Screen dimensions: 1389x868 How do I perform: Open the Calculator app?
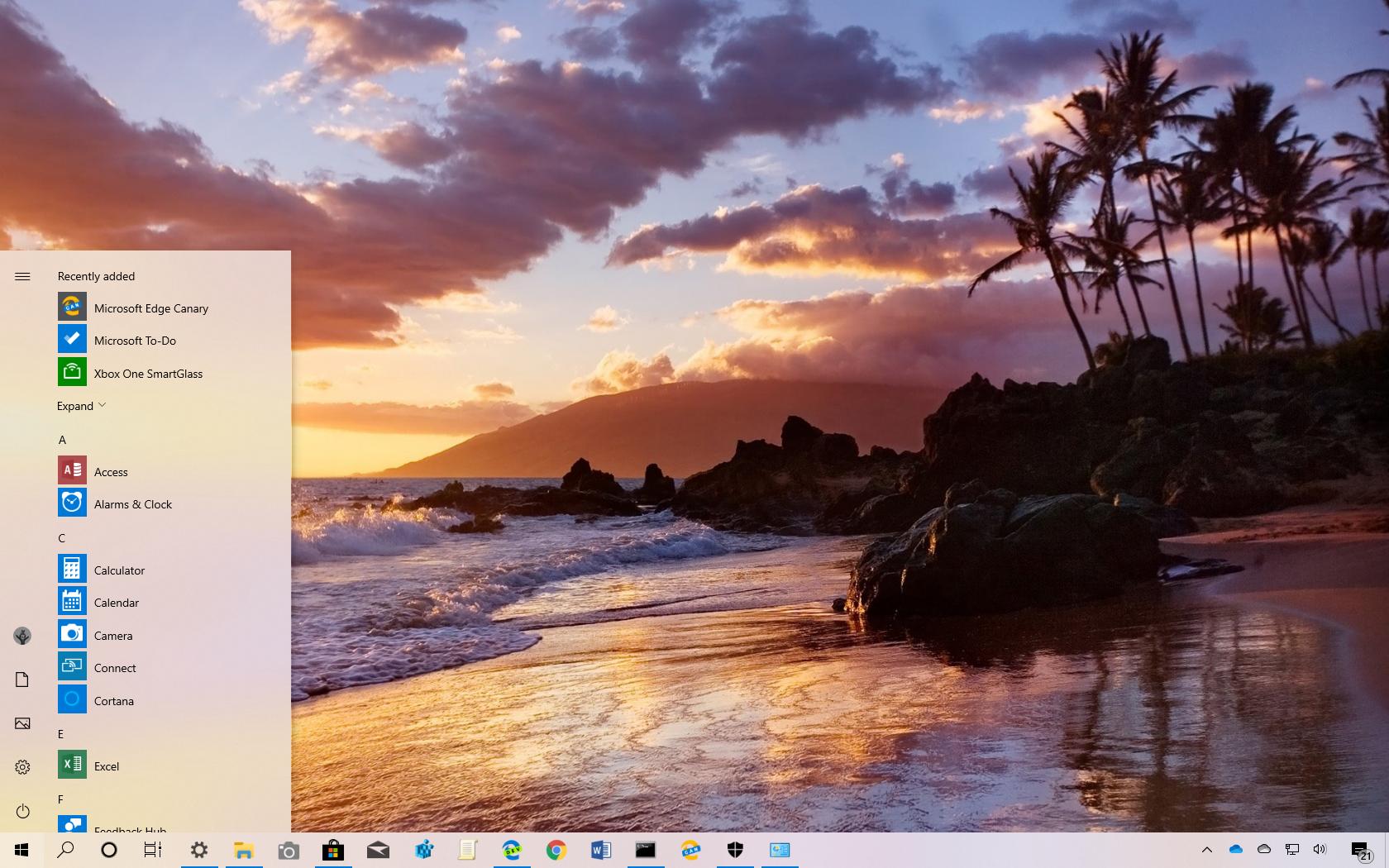point(174,570)
